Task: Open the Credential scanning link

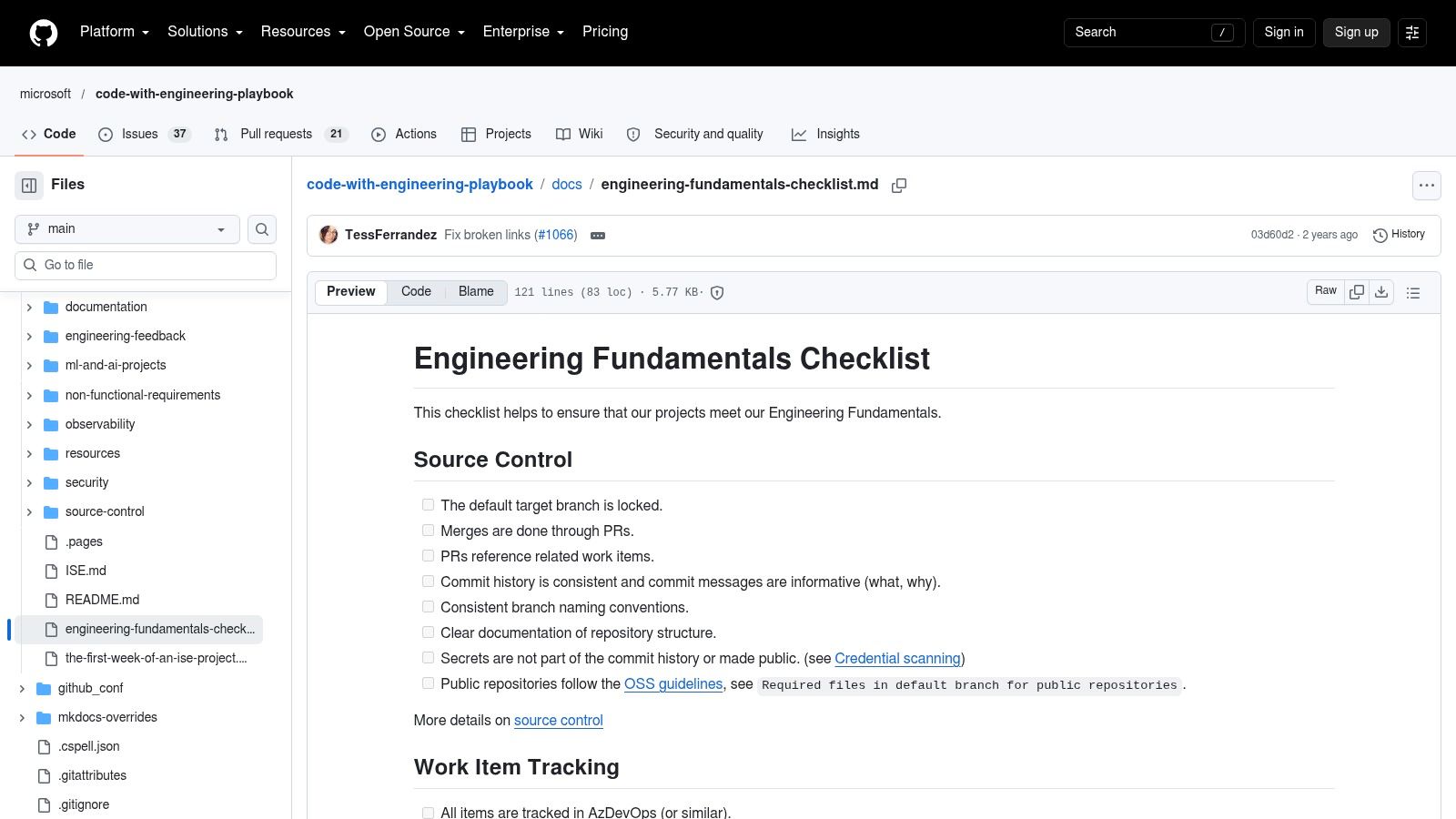Action: pyautogui.click(x=897, y=658)
